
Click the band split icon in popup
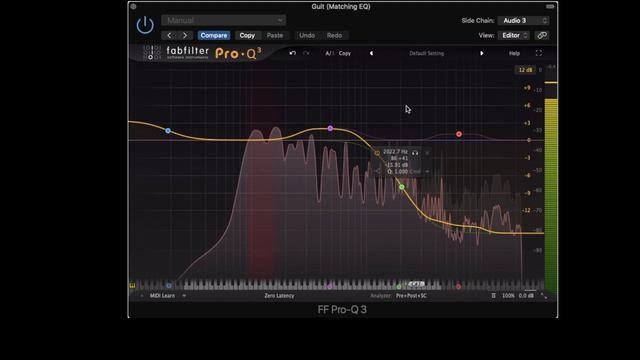378,171
